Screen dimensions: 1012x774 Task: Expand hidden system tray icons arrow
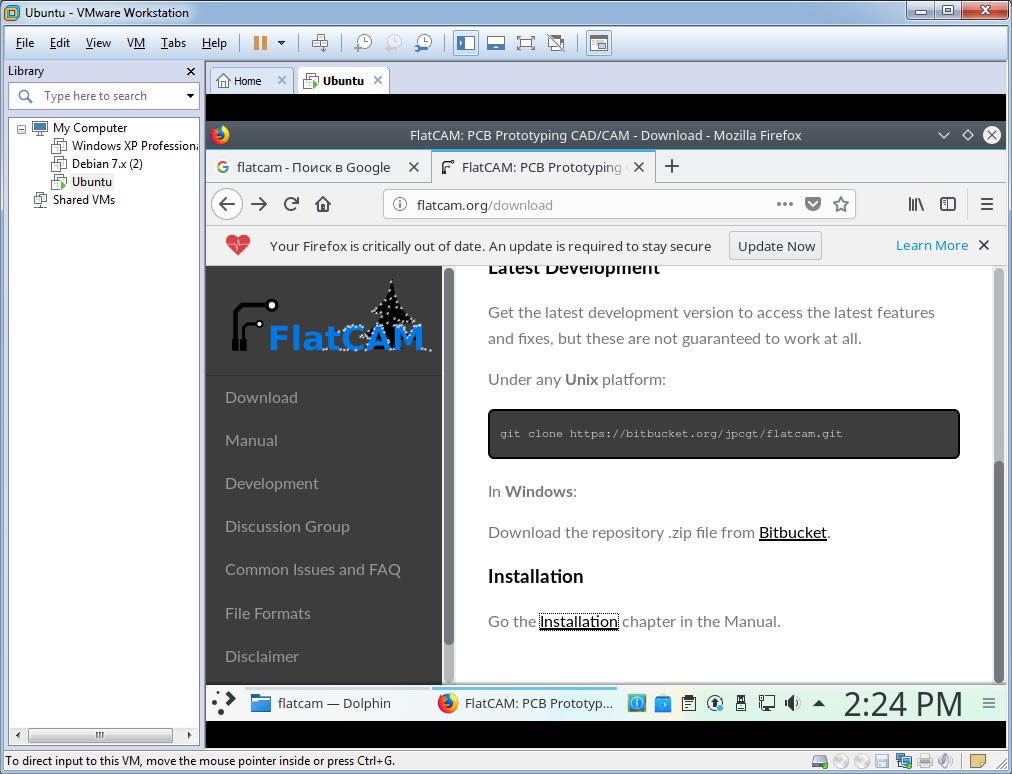(x=818, y=704)
